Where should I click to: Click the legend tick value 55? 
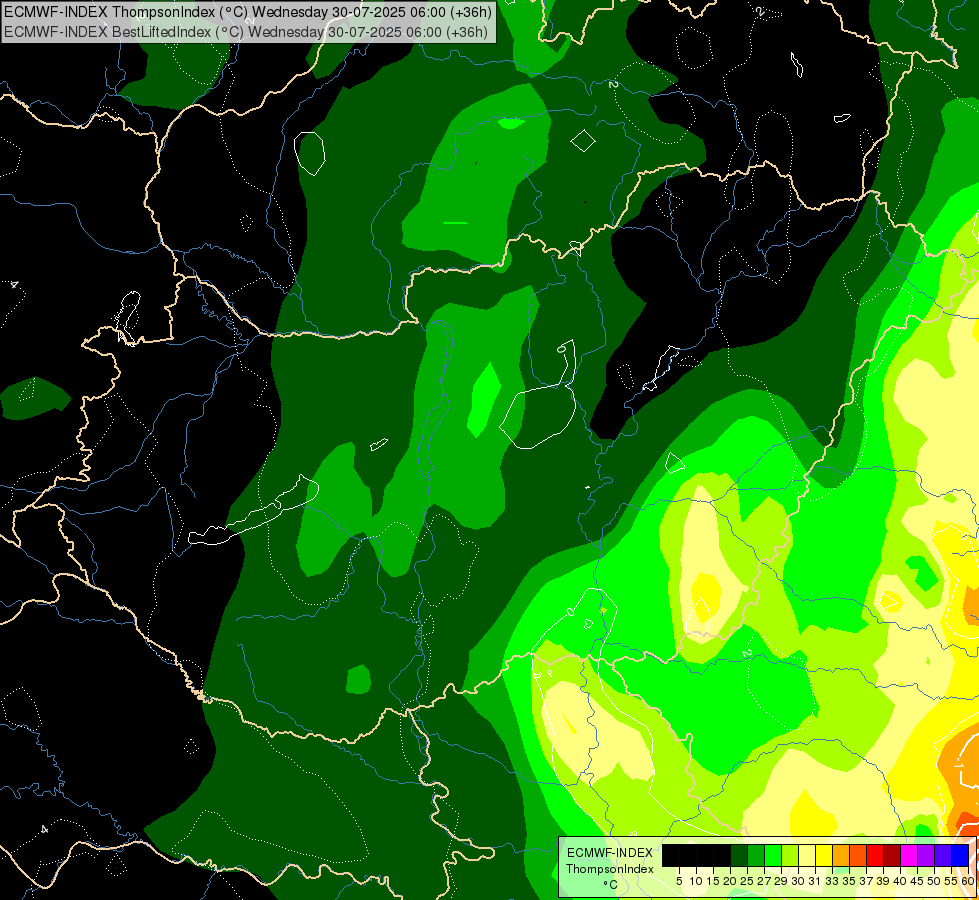pos(950,881)
